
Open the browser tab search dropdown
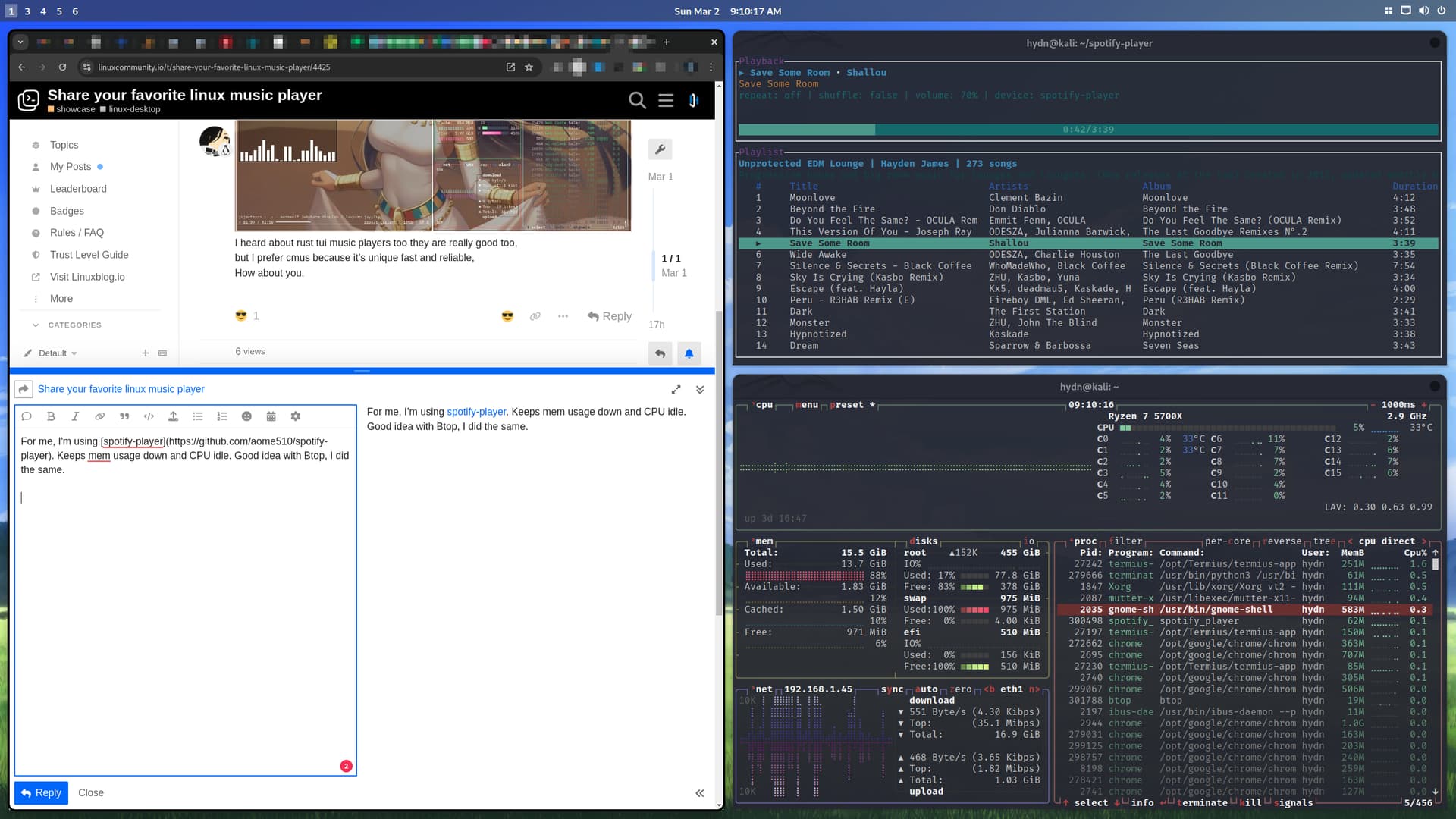[20, 42]
